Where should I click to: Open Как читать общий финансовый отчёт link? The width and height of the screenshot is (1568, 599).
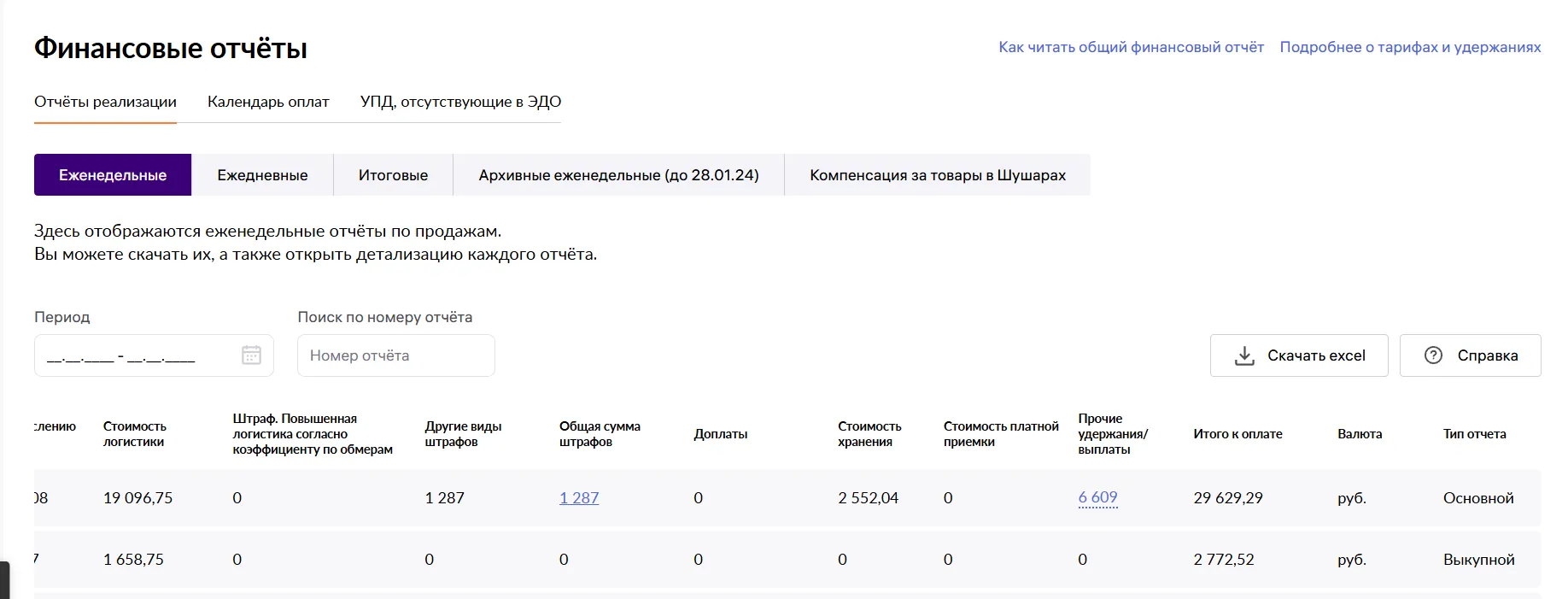click(x=1131, y=47)
